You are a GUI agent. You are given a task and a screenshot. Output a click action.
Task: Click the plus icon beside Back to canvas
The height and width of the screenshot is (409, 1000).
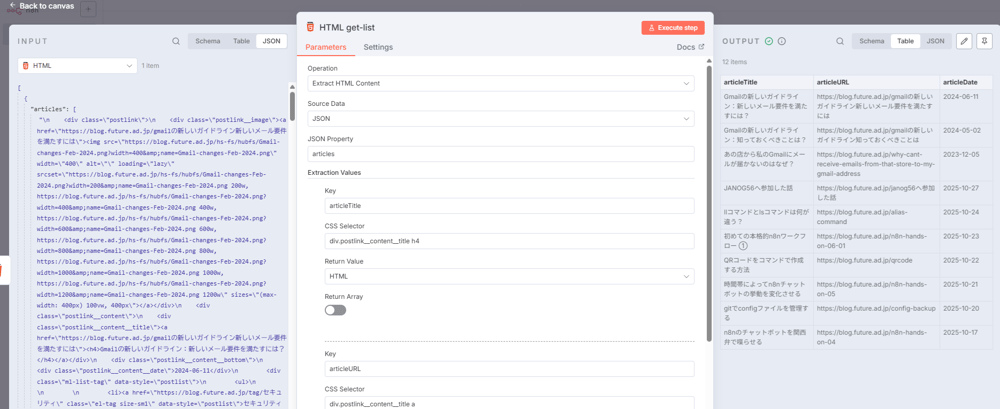point(88,9)
